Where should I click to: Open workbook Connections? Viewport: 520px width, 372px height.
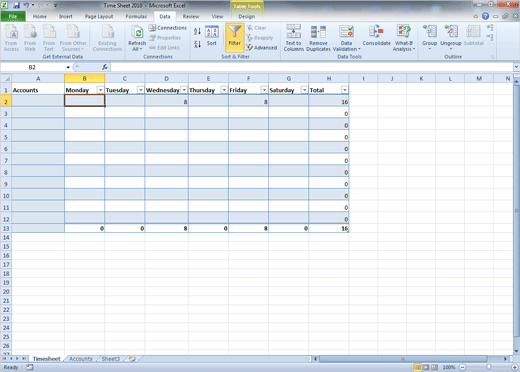point(168,28)
